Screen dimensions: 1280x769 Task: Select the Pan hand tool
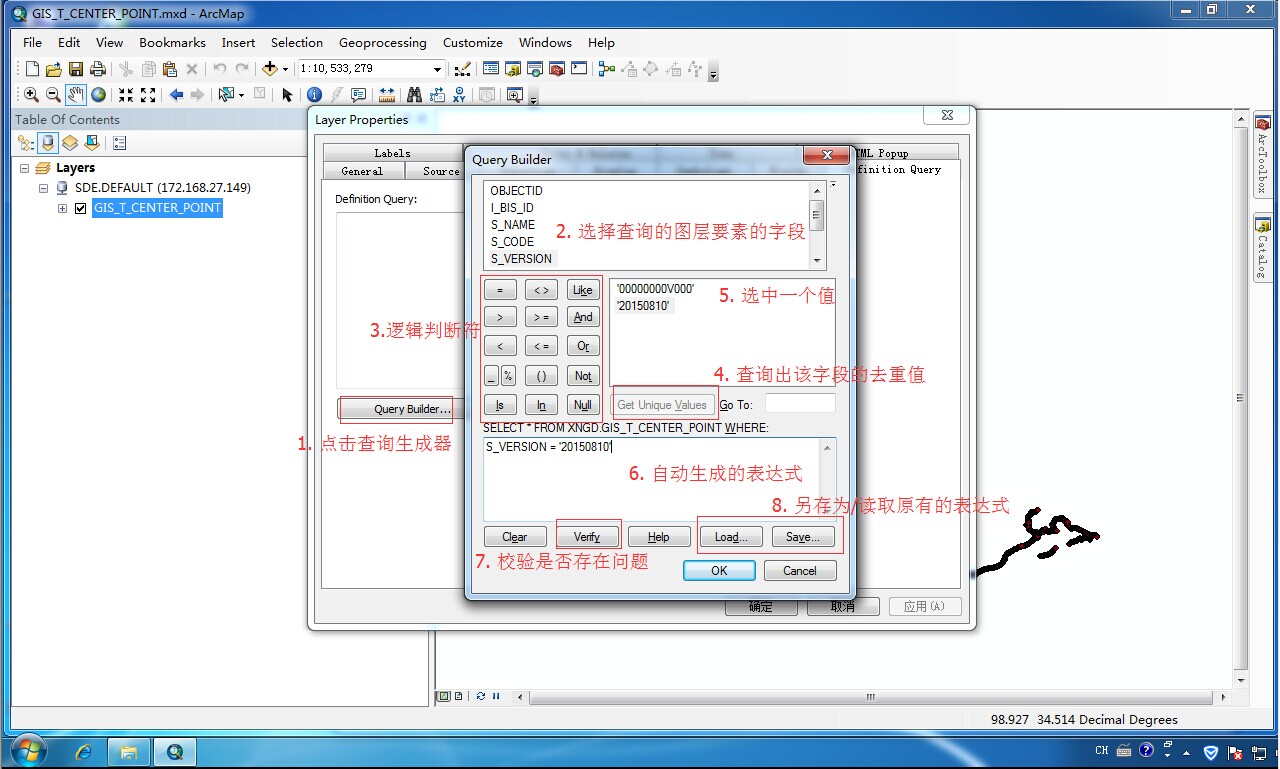[76, 95]
